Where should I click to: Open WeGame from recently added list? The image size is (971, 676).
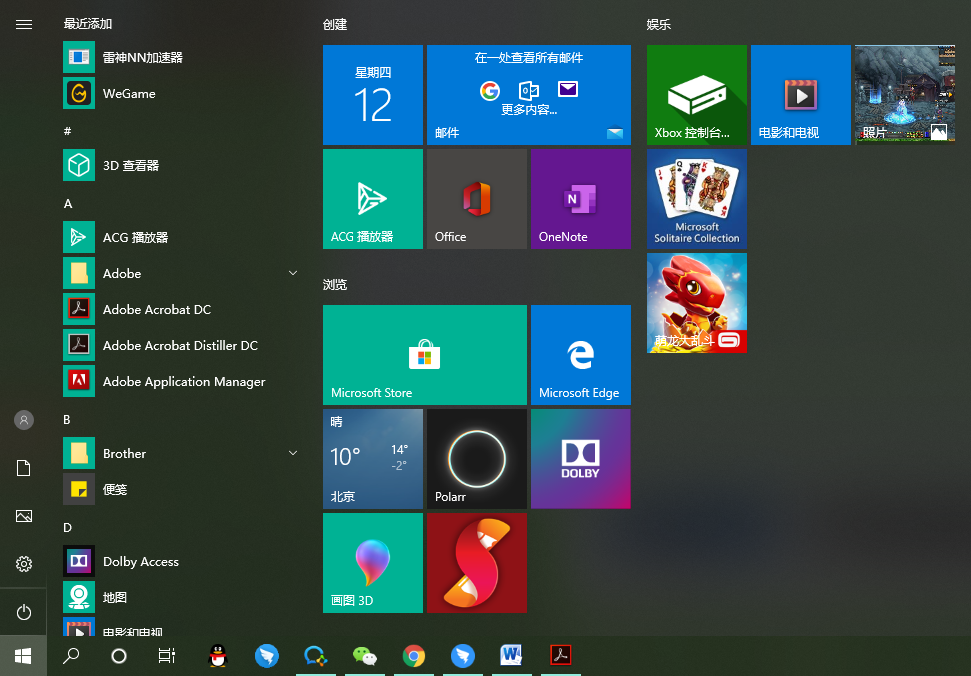tap(129, 94)
